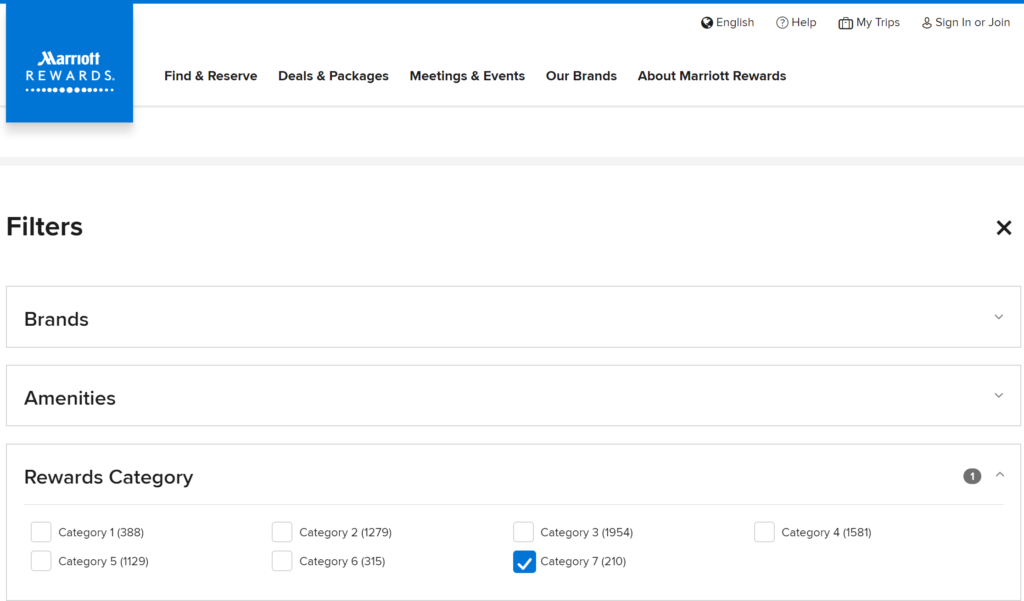Viewport: 1024px width, 601px height.
Task: Open Meetings & Events
Action: pos(467,76)
